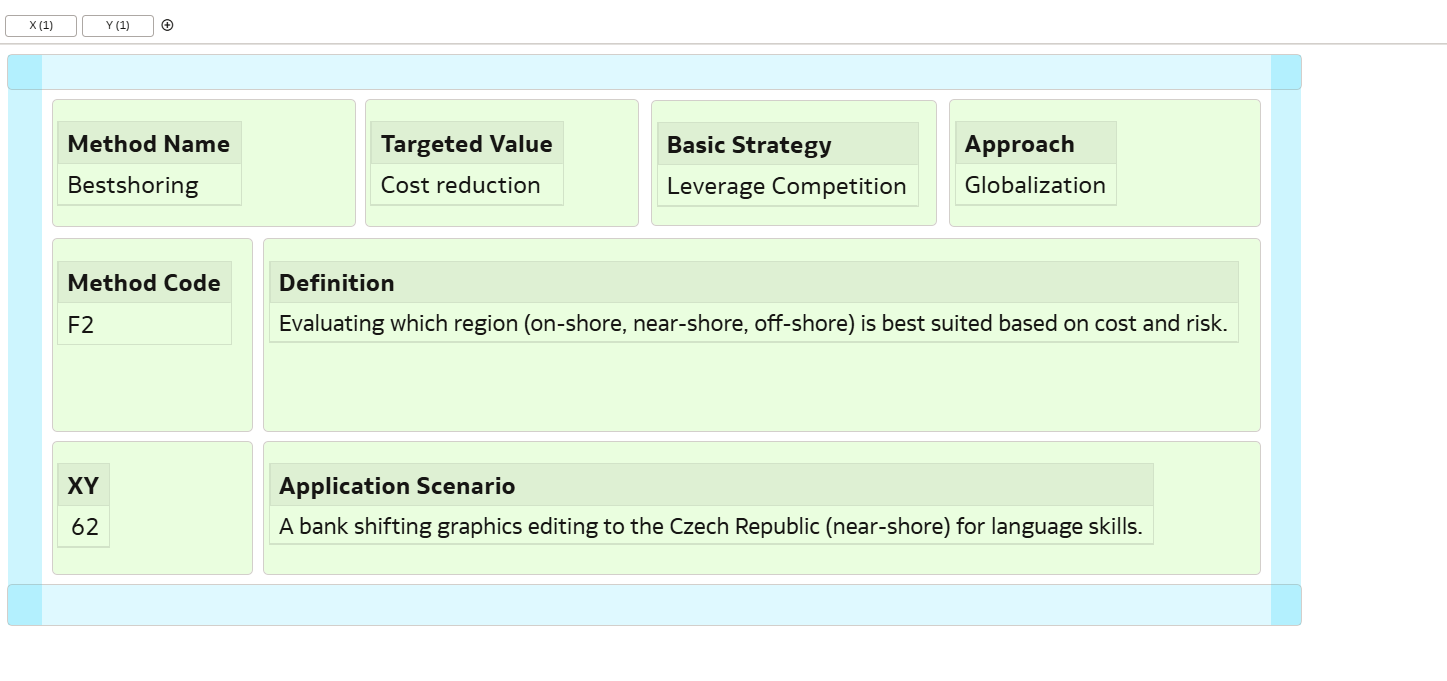Select the Globalization value
Image resolution: width=1447 pixels, height=681 pixels.
[1035, 185]
